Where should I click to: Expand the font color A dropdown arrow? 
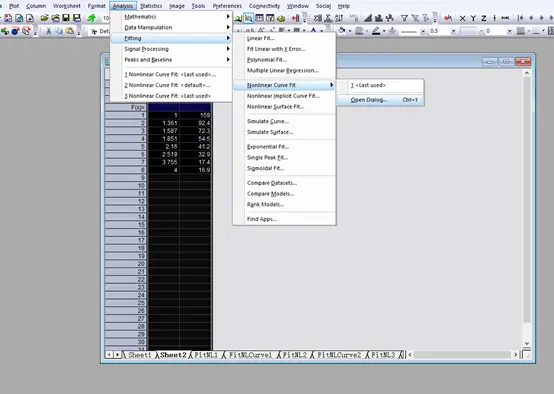322,31
